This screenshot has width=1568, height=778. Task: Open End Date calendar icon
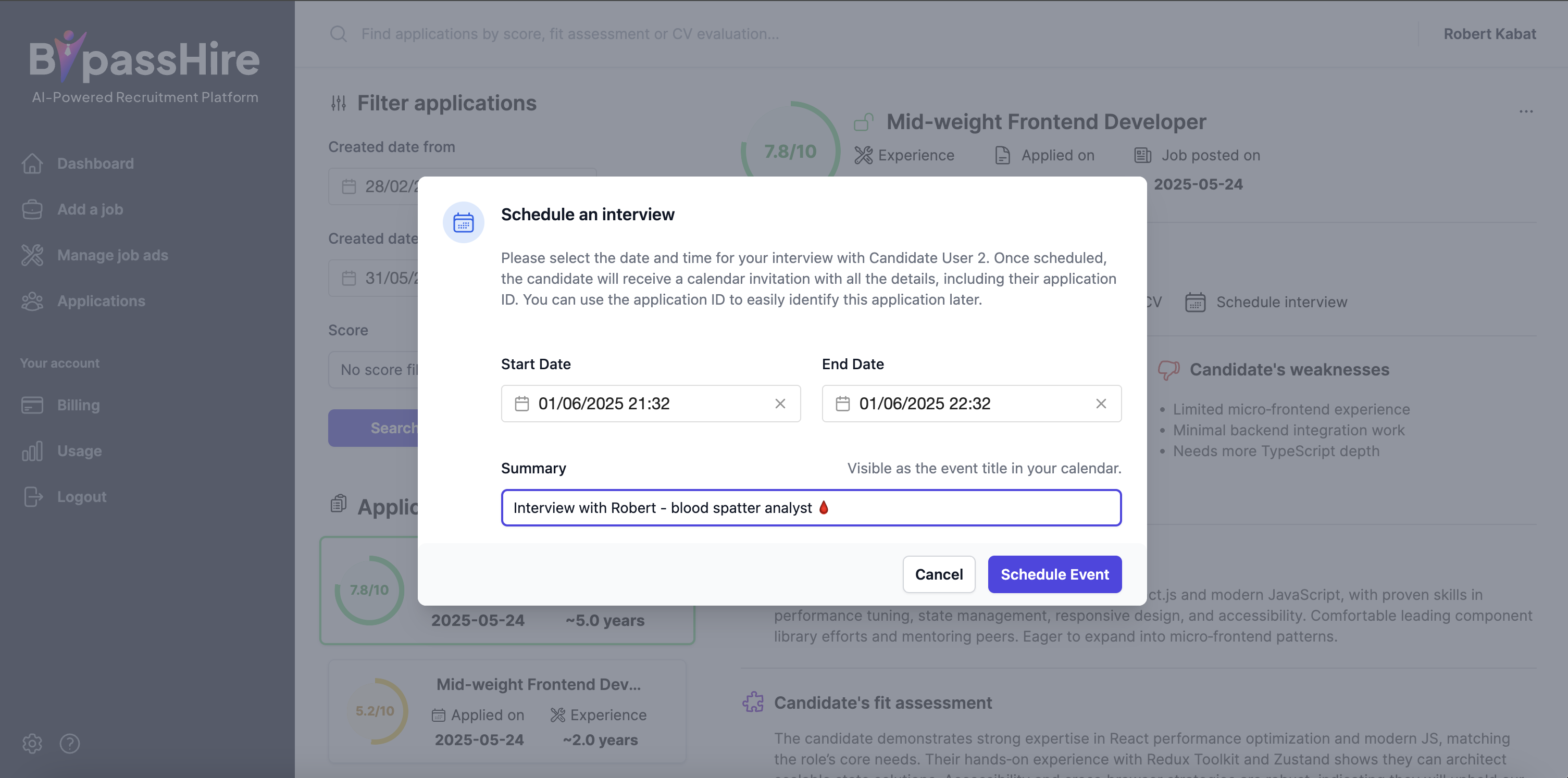pyautogui.click(x=842, y=403)
